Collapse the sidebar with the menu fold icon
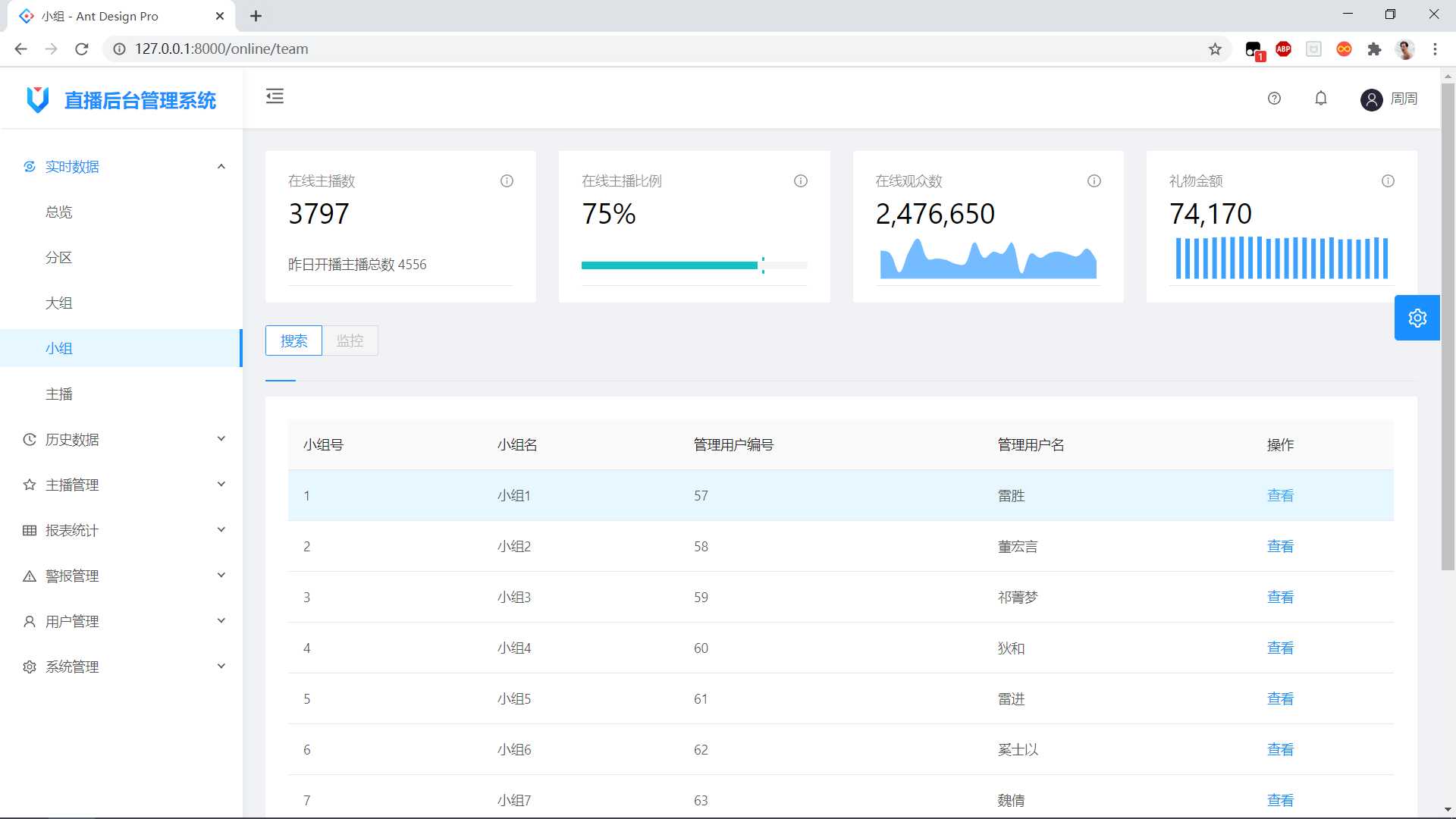 [x=275, y=96]
